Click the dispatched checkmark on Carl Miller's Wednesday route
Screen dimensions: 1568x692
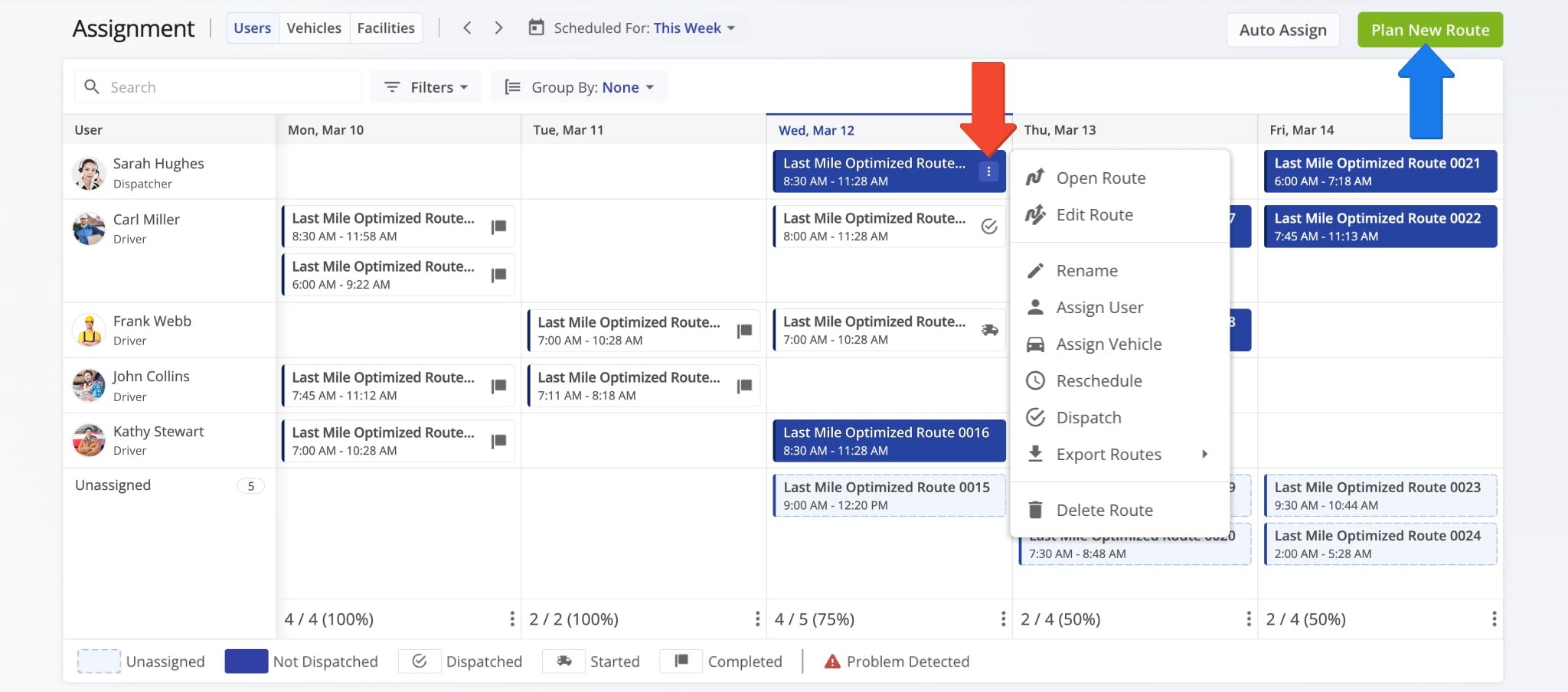990,227
